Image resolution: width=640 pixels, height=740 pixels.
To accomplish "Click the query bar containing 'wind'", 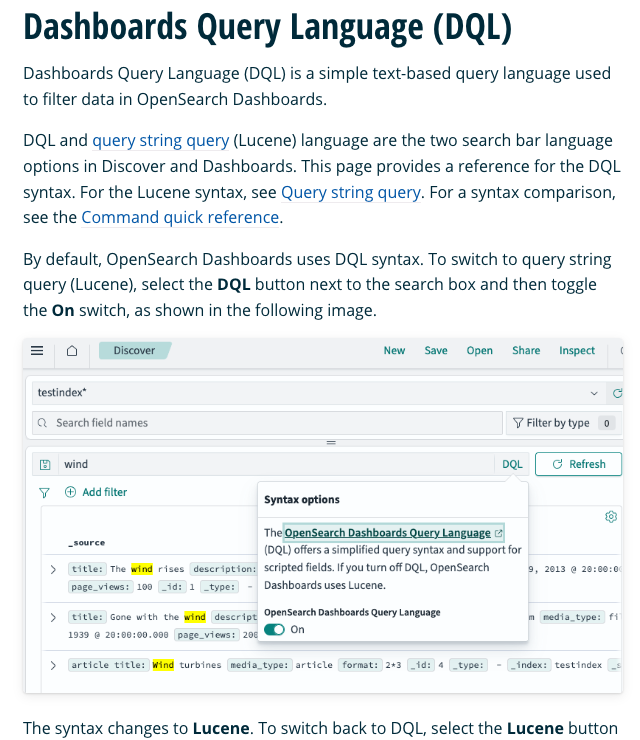I will 276,464.
